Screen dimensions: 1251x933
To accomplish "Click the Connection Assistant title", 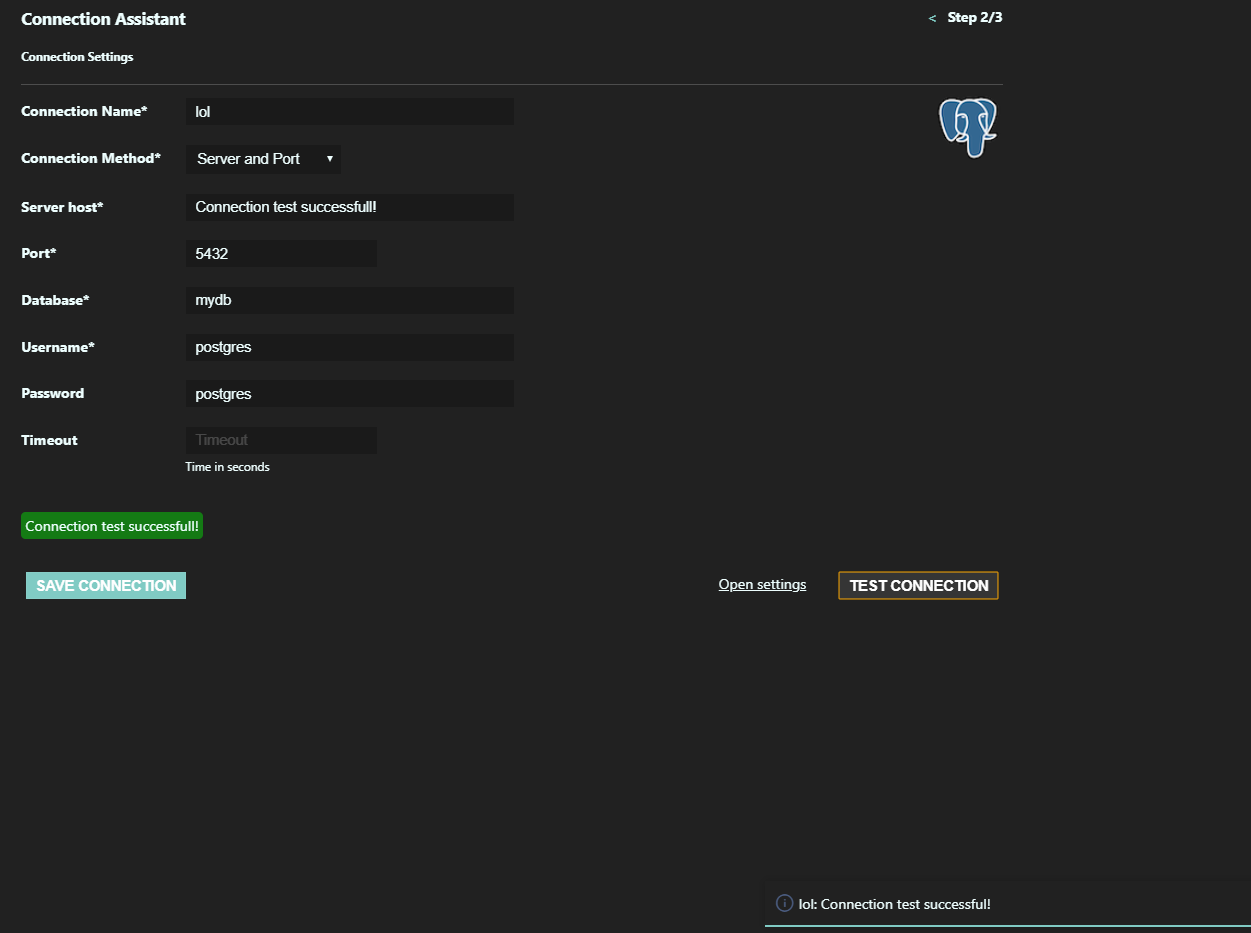I will pyautogui.click(x=103, y=18).
